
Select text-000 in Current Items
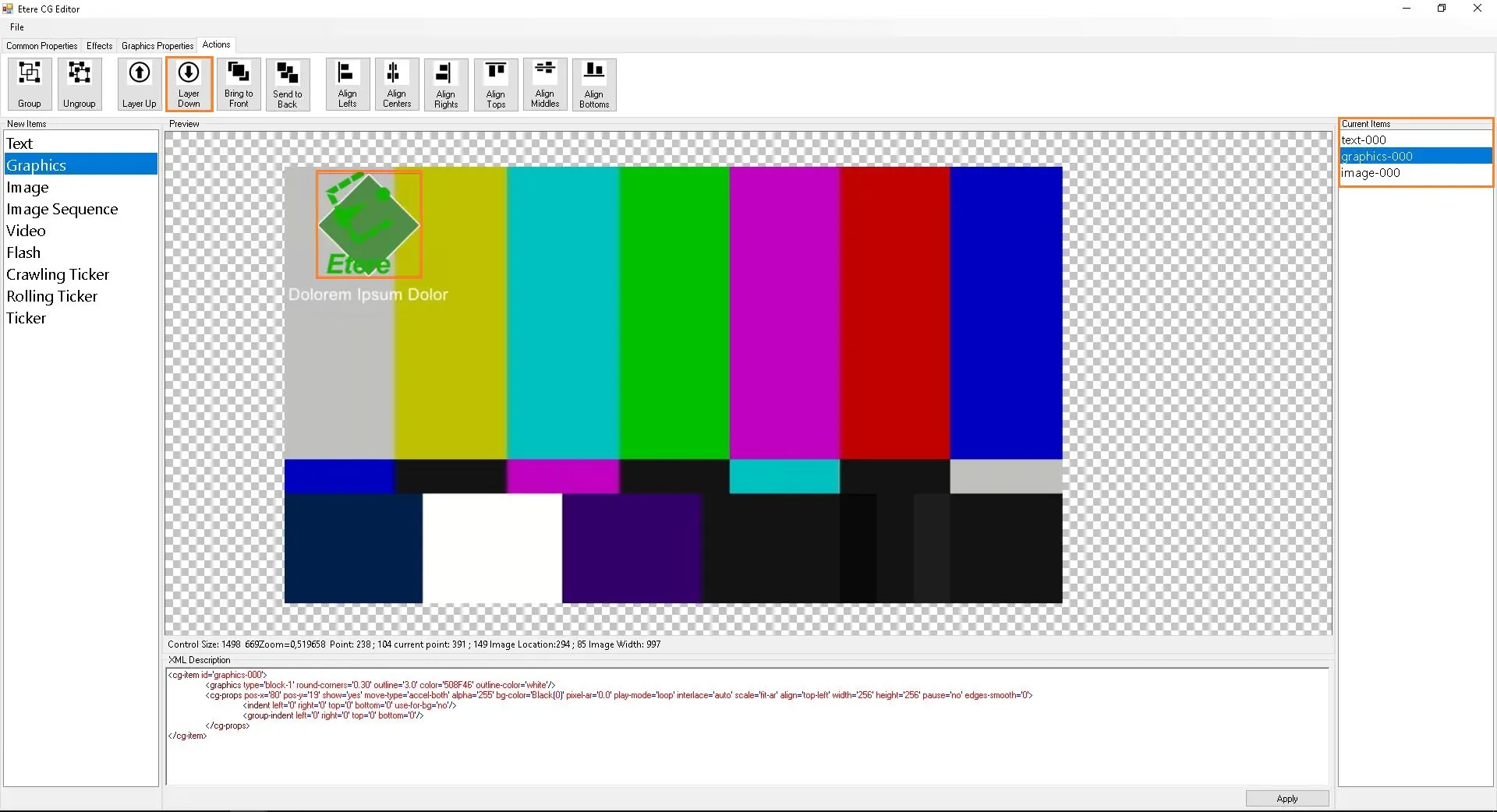point(1364,140)
